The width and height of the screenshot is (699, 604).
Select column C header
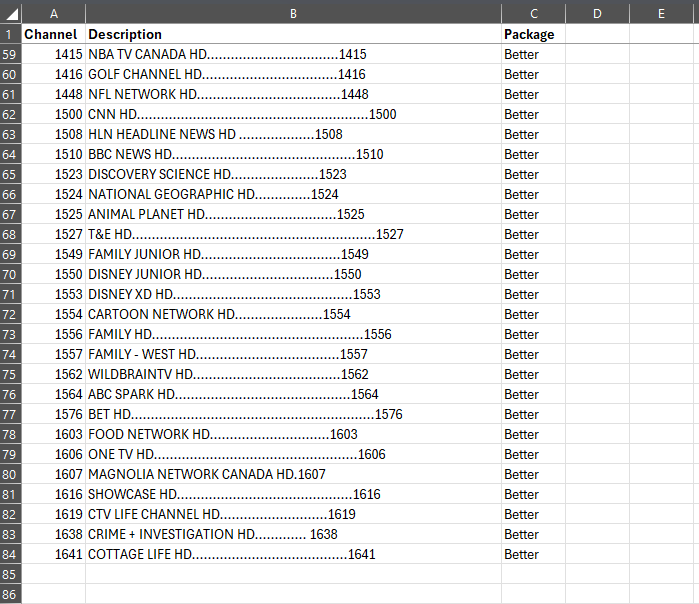[x=533, y=13]
